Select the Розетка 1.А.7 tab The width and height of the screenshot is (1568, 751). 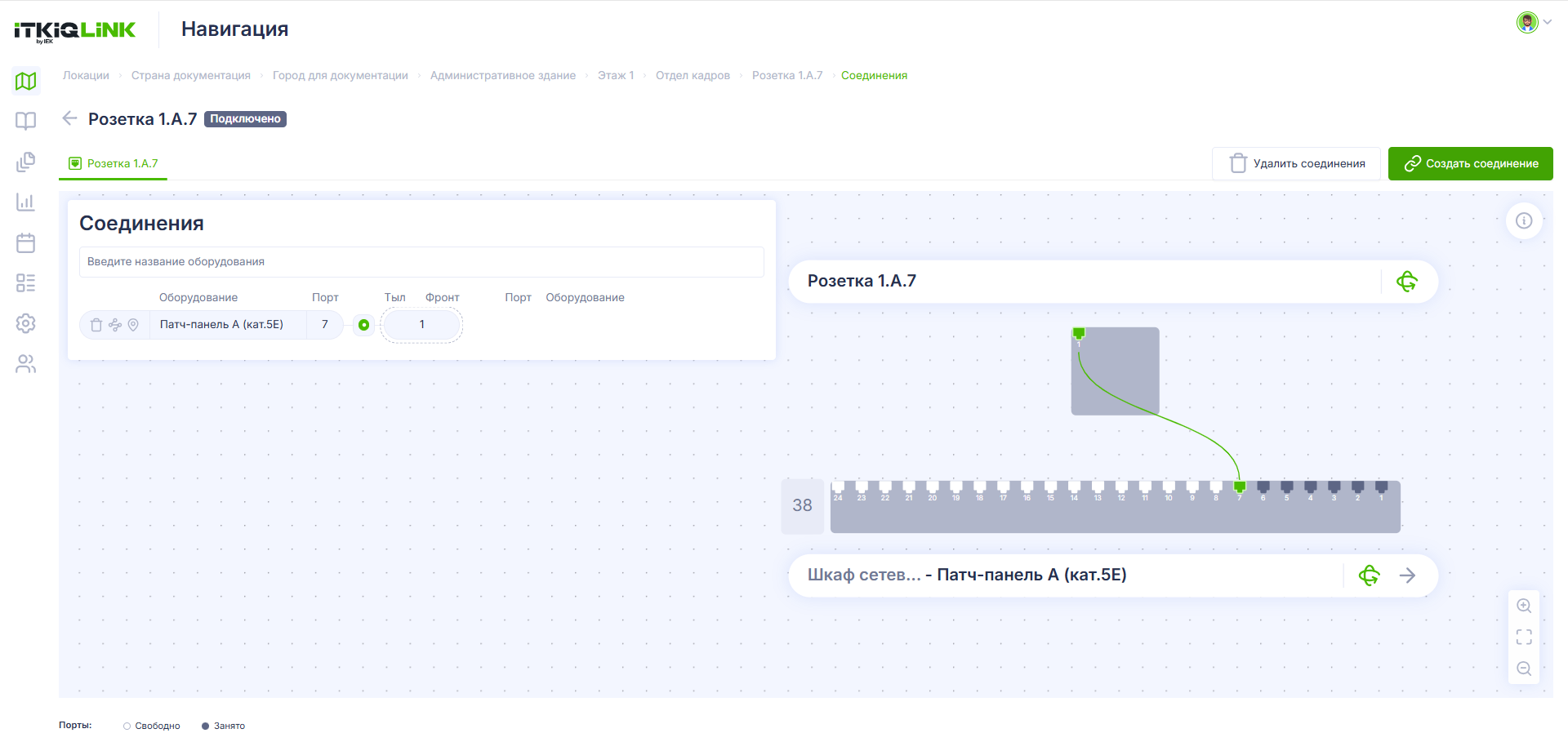[x=114, y=163]
